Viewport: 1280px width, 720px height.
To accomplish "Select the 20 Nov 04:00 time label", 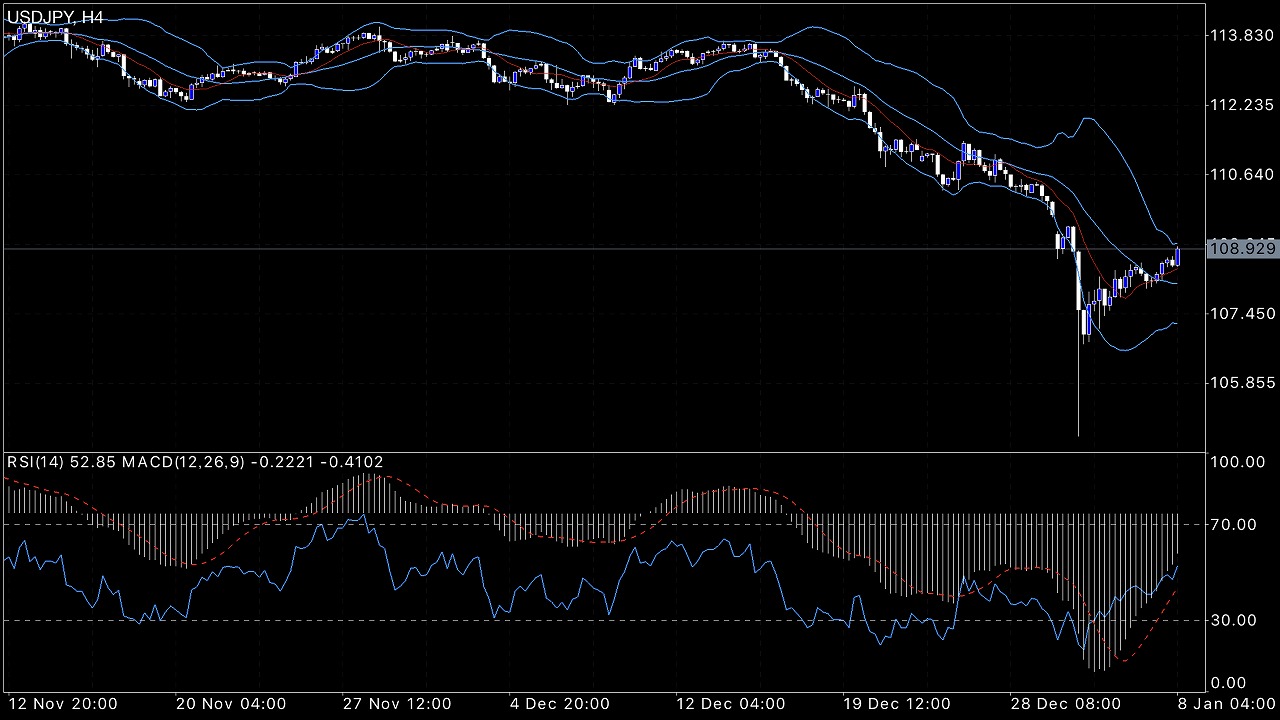I will click(x=231, y=703).
